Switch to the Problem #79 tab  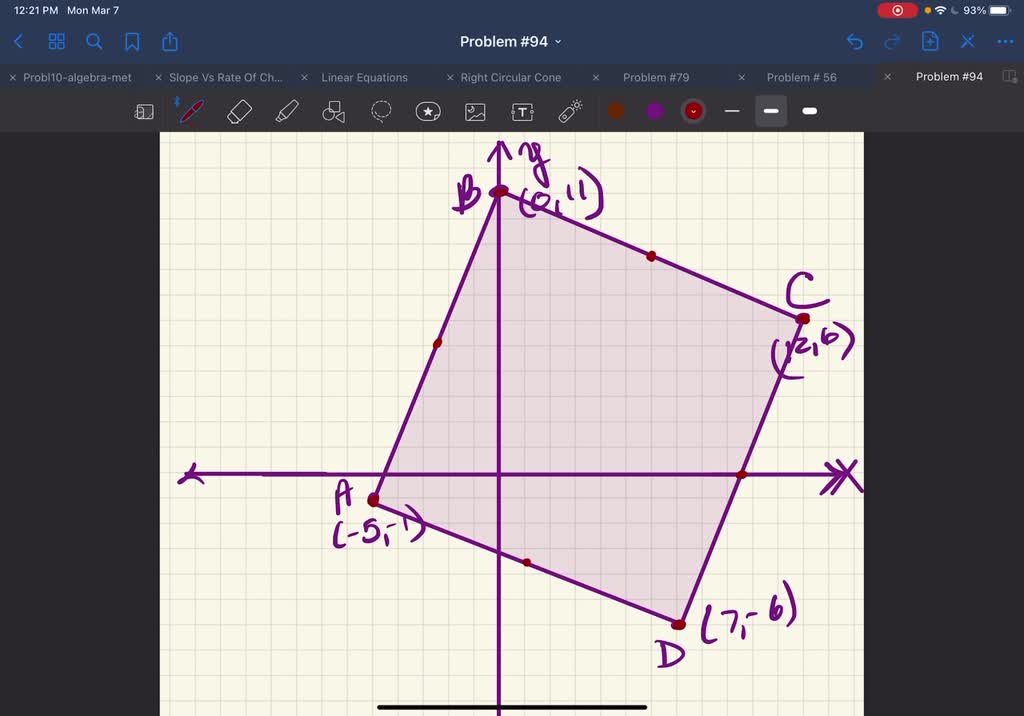tap(656, 77)
